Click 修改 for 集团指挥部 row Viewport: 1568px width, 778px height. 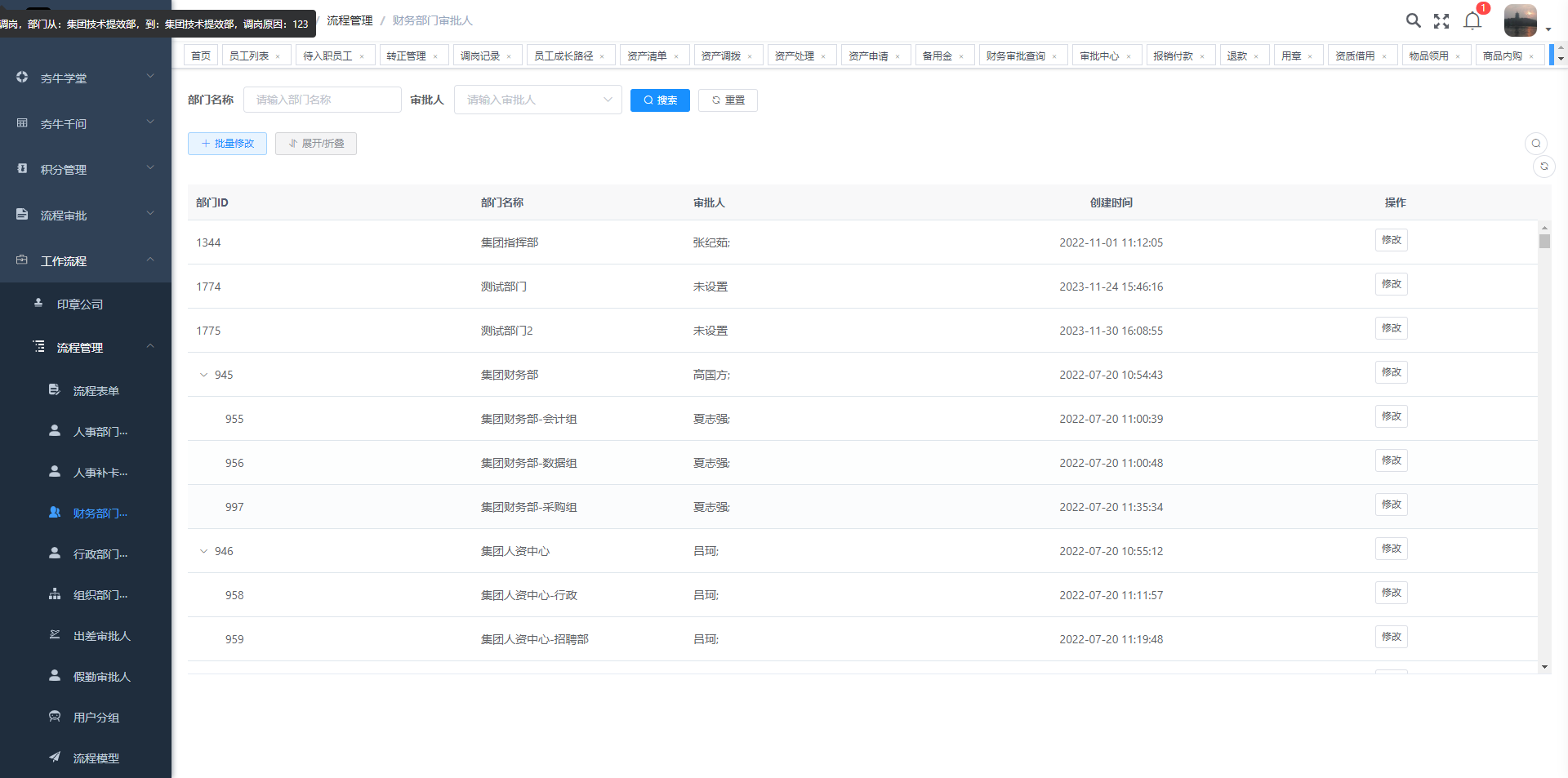pyautogui.click(x=1392, y=240)
